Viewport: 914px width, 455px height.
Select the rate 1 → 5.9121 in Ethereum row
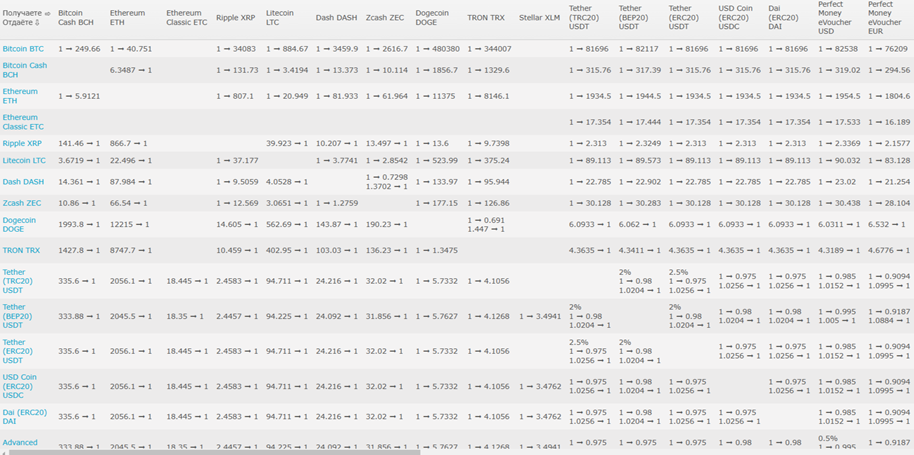point(79,96)
